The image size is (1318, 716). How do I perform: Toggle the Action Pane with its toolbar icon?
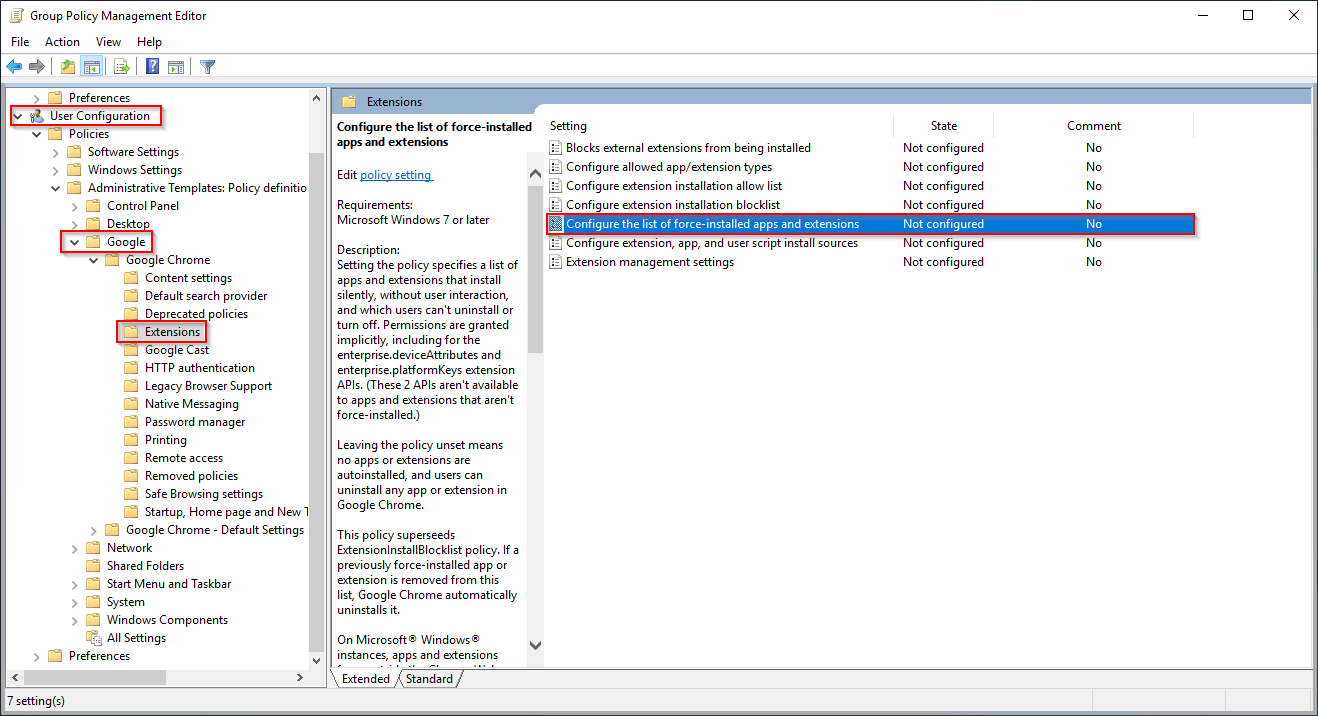point(176,66)
